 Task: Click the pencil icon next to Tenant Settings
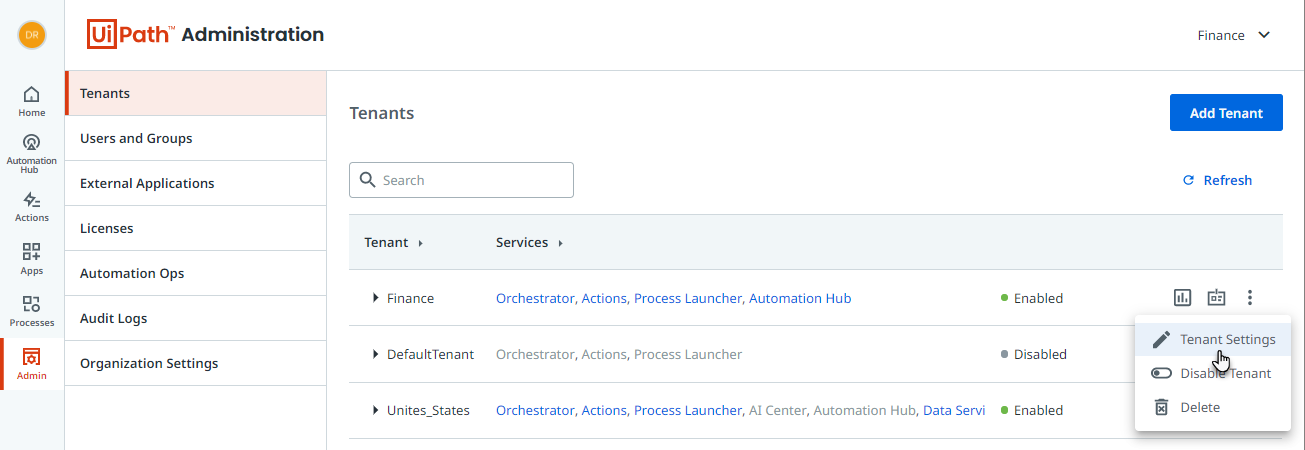(x=1161, y=339)
